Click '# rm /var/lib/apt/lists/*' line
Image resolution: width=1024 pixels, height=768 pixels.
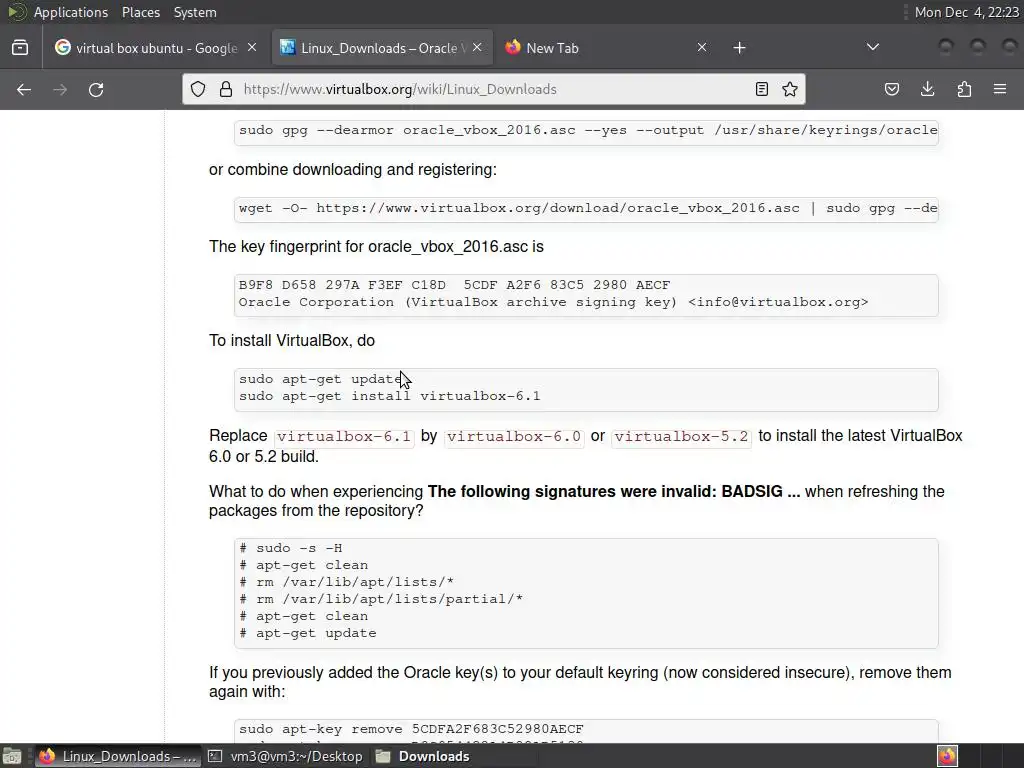[x=346, y=583]
